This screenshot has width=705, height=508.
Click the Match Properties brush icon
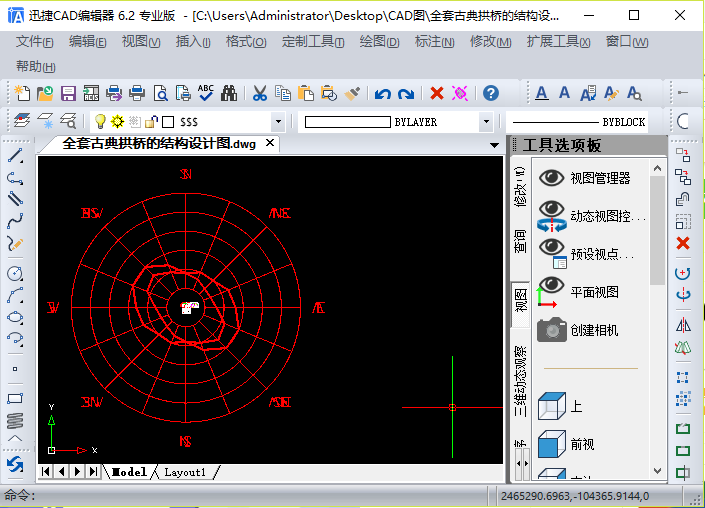[352, 93]
